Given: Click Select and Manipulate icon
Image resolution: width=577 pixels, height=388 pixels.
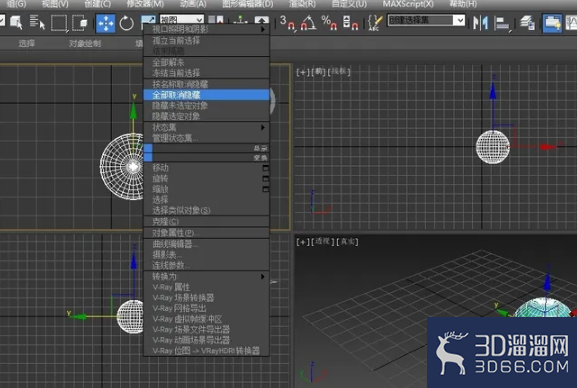Looking at the screenshot, I should pos(240,19).
